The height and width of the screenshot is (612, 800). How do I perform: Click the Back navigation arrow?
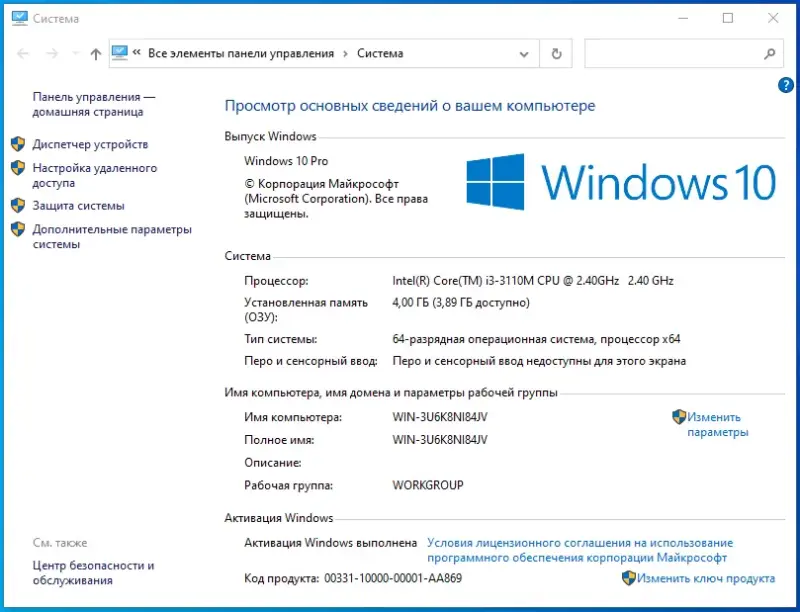(x=23, y=54)
